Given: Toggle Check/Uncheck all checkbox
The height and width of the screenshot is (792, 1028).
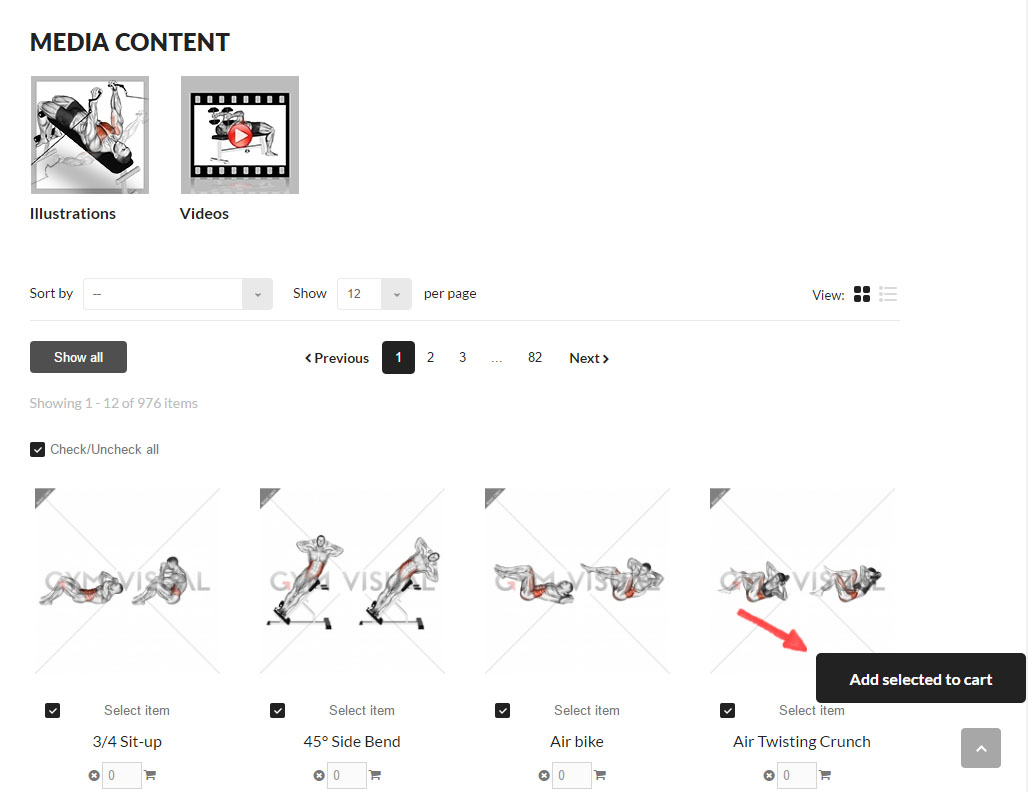Looking at the screenshot, I should coord(37,449).
